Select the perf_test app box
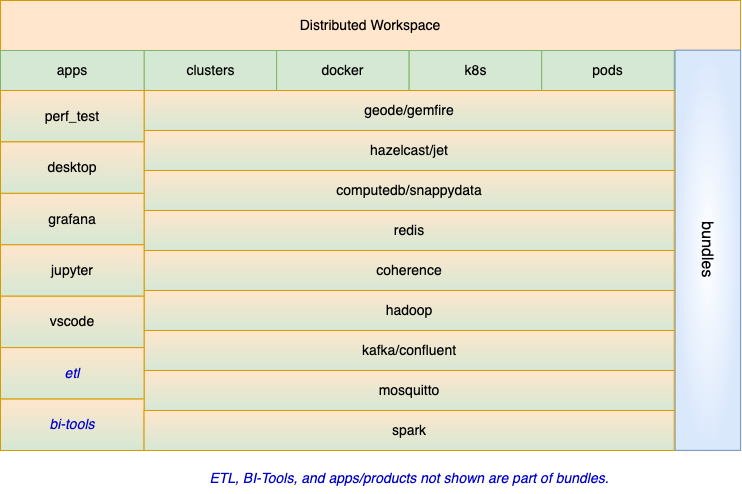Screen dimensions: 742x494 click(x=72, y=116)
